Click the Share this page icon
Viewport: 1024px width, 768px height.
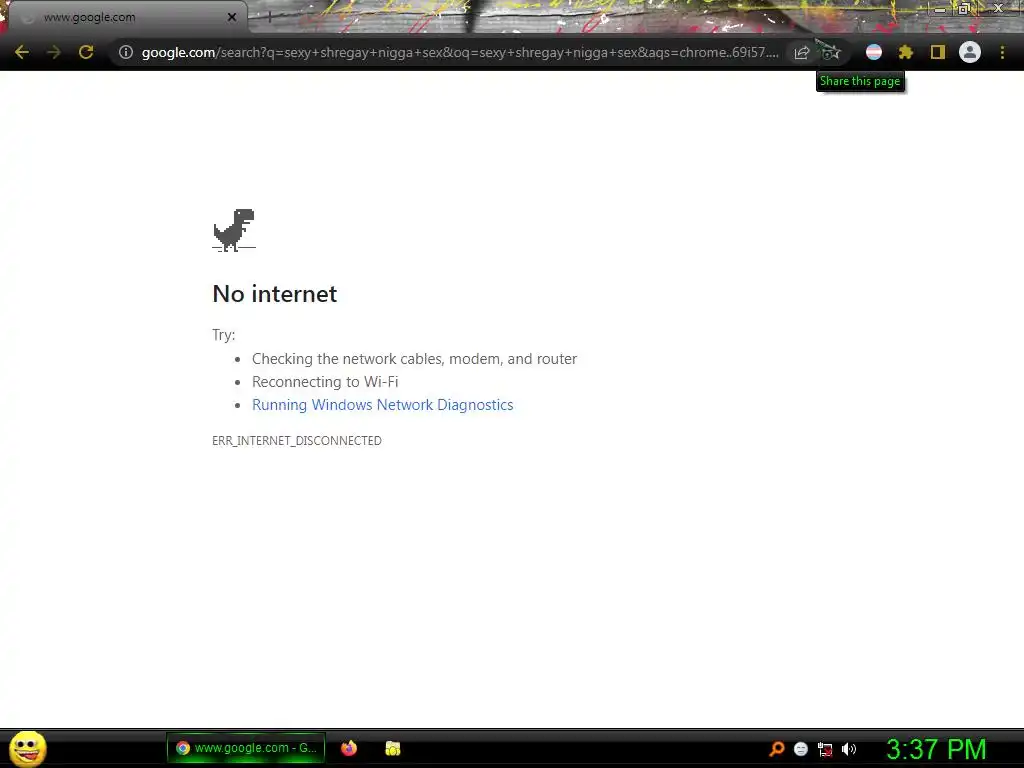coord(801,53)
